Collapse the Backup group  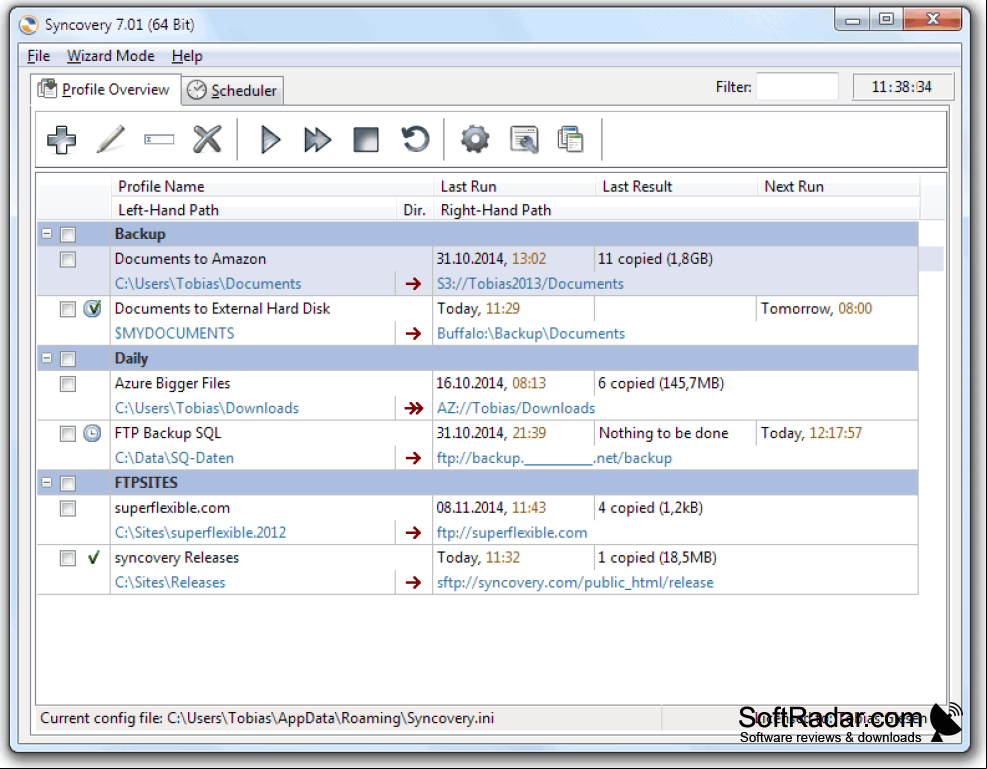(x=47, y=233)
